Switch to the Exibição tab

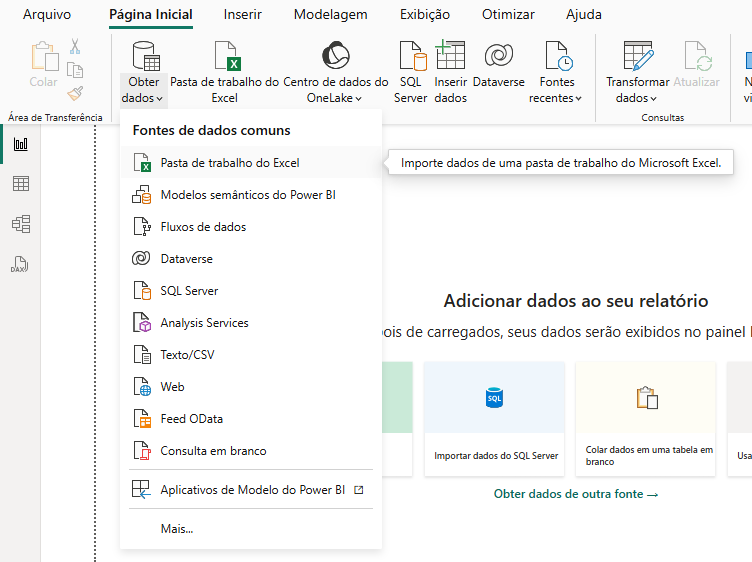(x=425, y=14)
